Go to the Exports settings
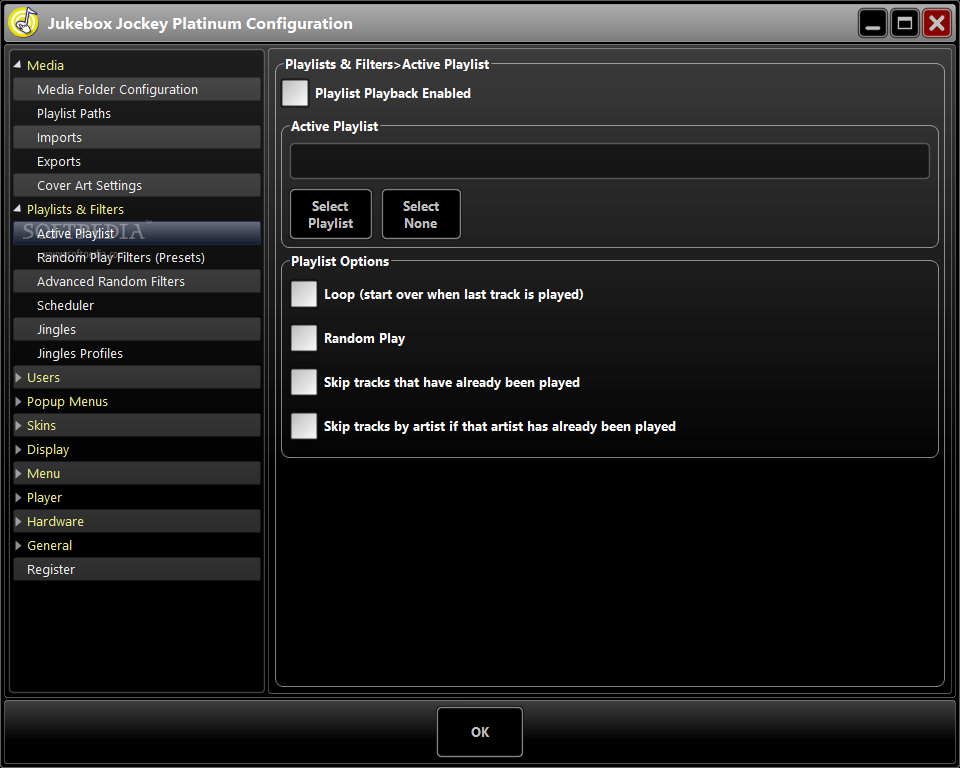This screenshot has width=960, height=768. (x=137, y=161)
